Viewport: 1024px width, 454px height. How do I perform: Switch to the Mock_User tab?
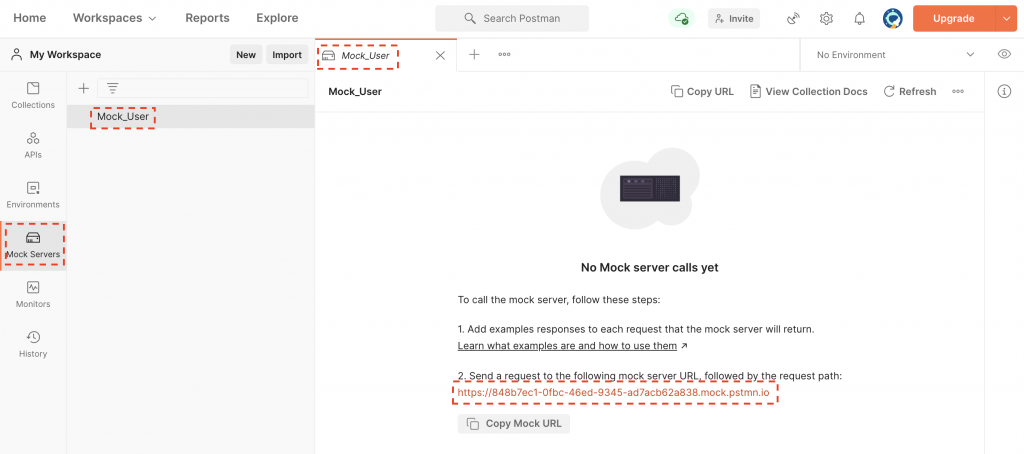(366, 56)
